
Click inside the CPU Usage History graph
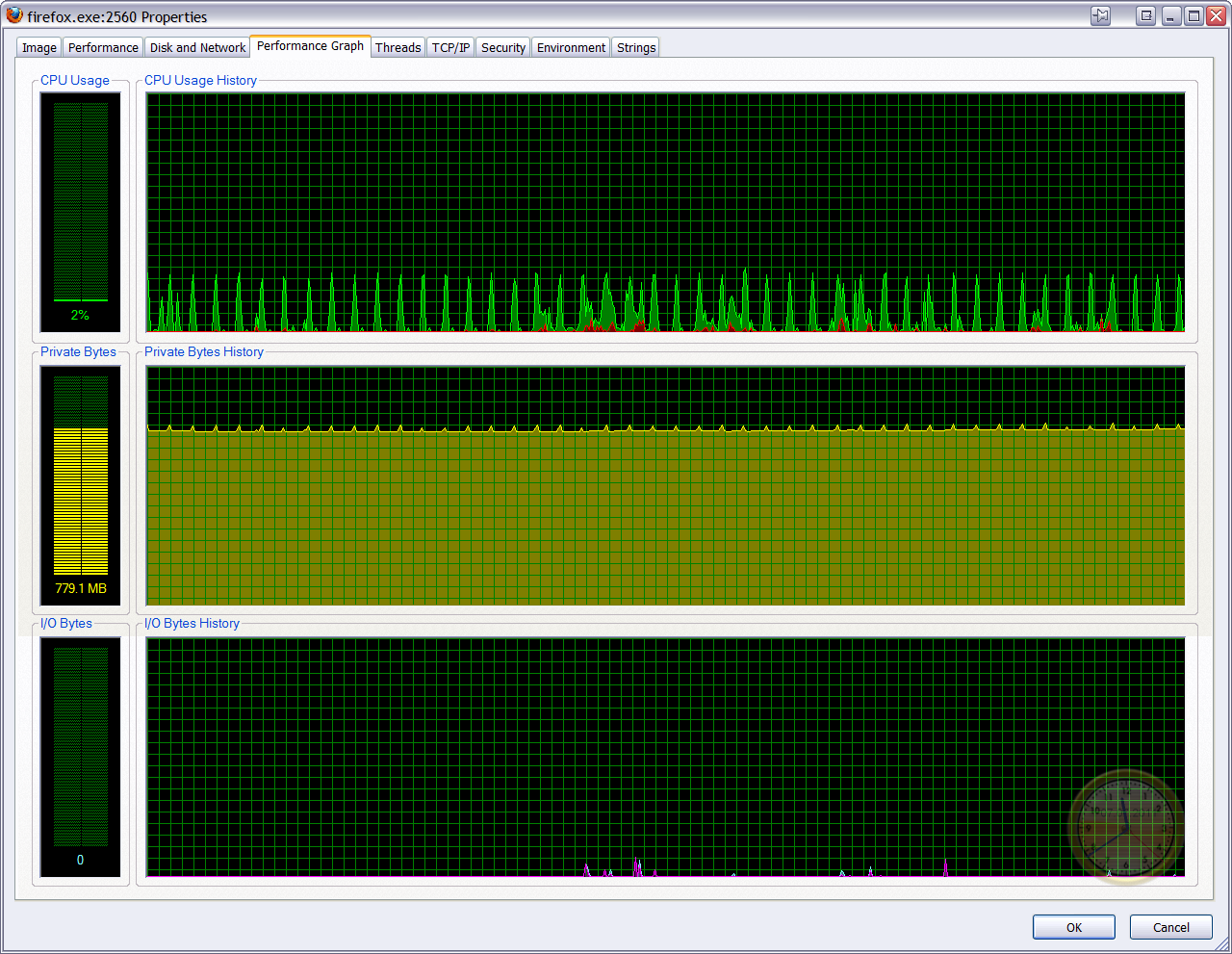click(665, 212)
